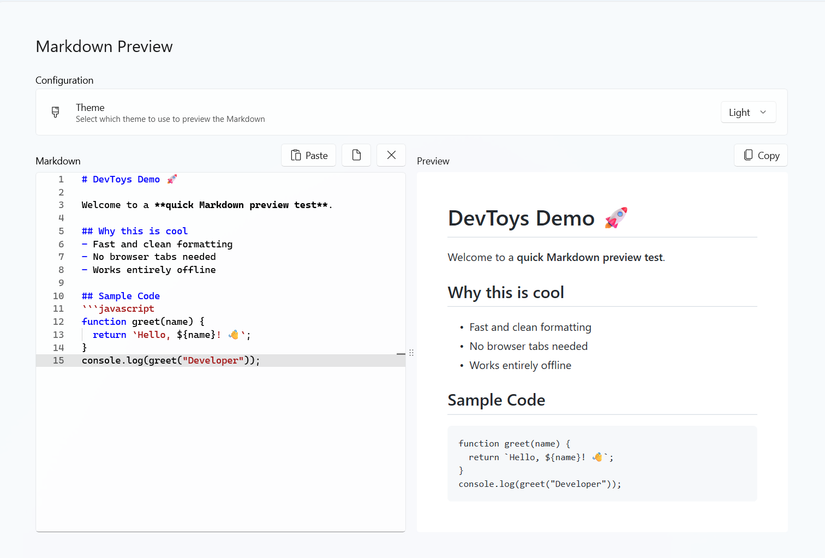Click "Welcome to a quick Markdown preview test." in preview
The width and height of the screenshot is (825, 558).
(x=556, y=257)
